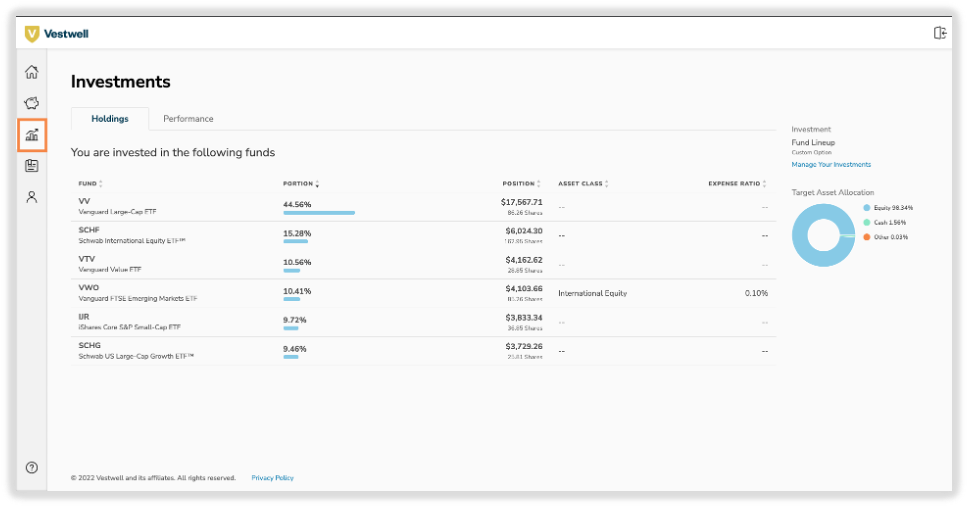Click the VV portion progress bar

pyautogui.click(x=319, y=213)
